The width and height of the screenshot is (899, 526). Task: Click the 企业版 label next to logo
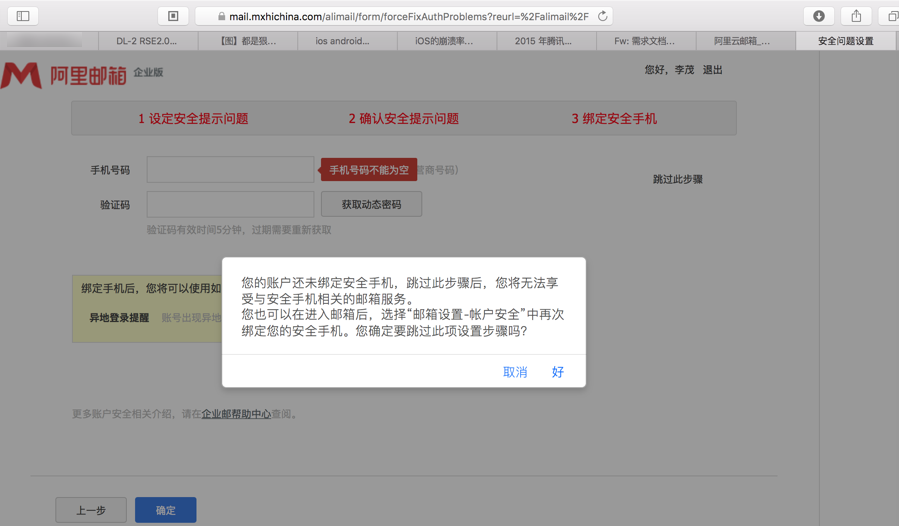pyautogui.click(x=148, y=72)
